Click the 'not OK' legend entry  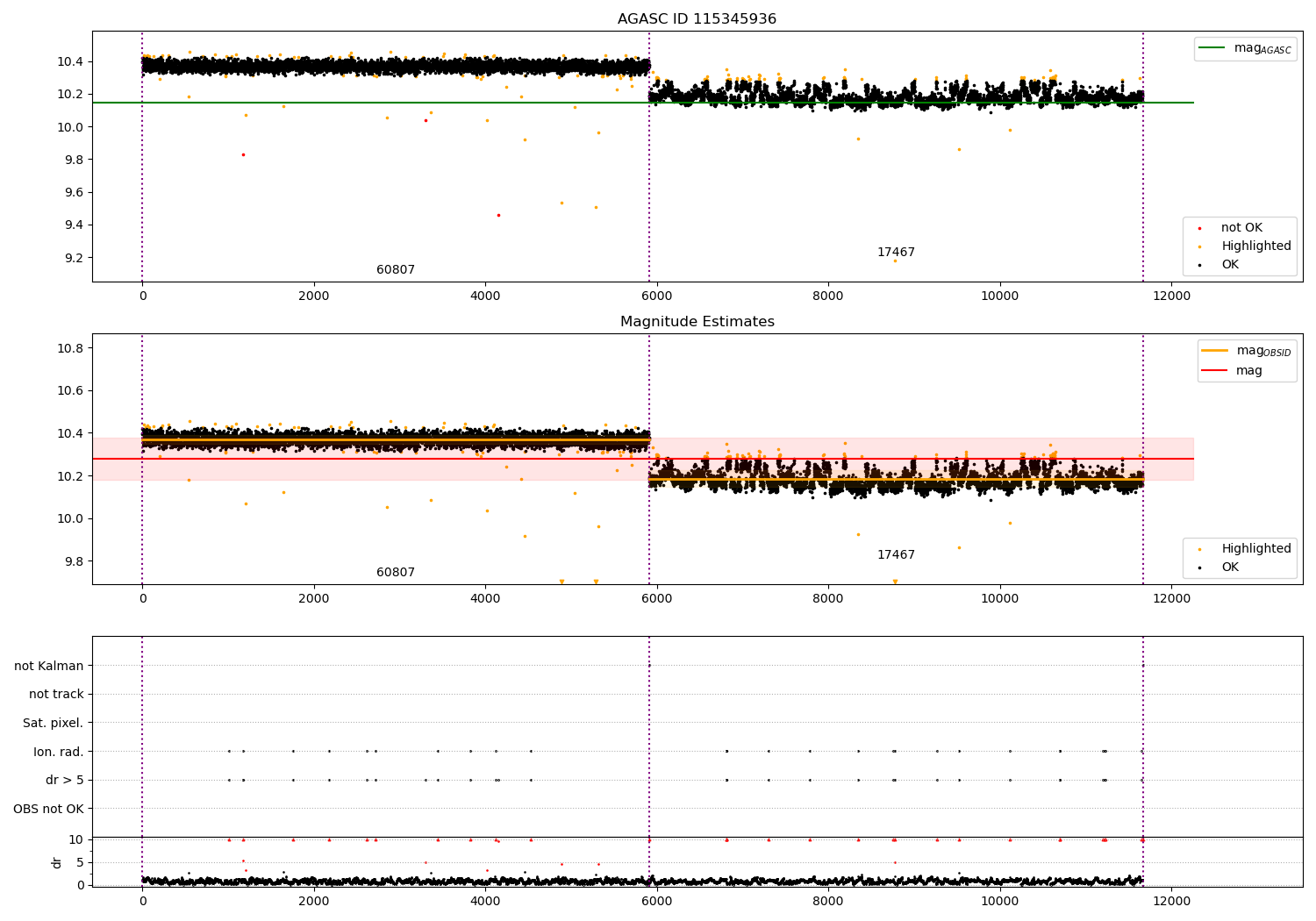point(1241,228)
